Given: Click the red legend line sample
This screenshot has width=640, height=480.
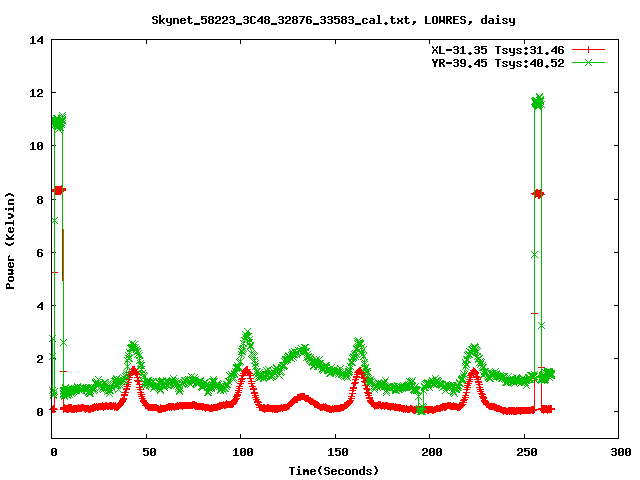Looking at the screenshot, I should click(588, 50).
